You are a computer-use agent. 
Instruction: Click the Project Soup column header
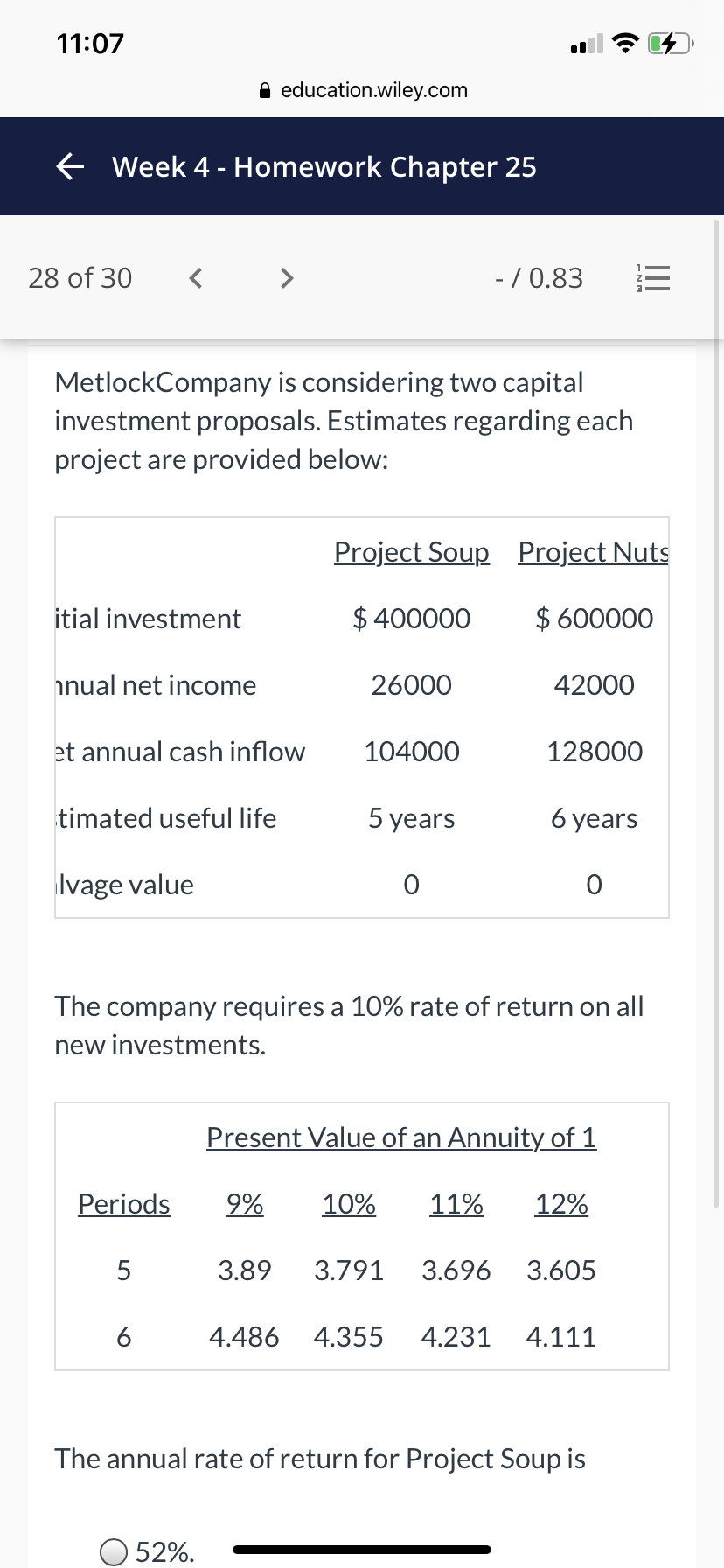pyautogui.click(x=412, y=552)
